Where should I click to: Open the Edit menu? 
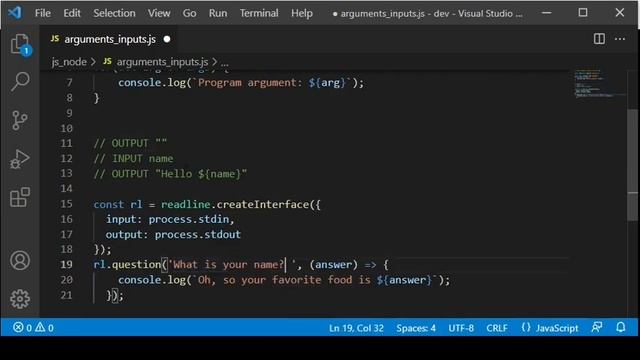(x=72, y=13)
